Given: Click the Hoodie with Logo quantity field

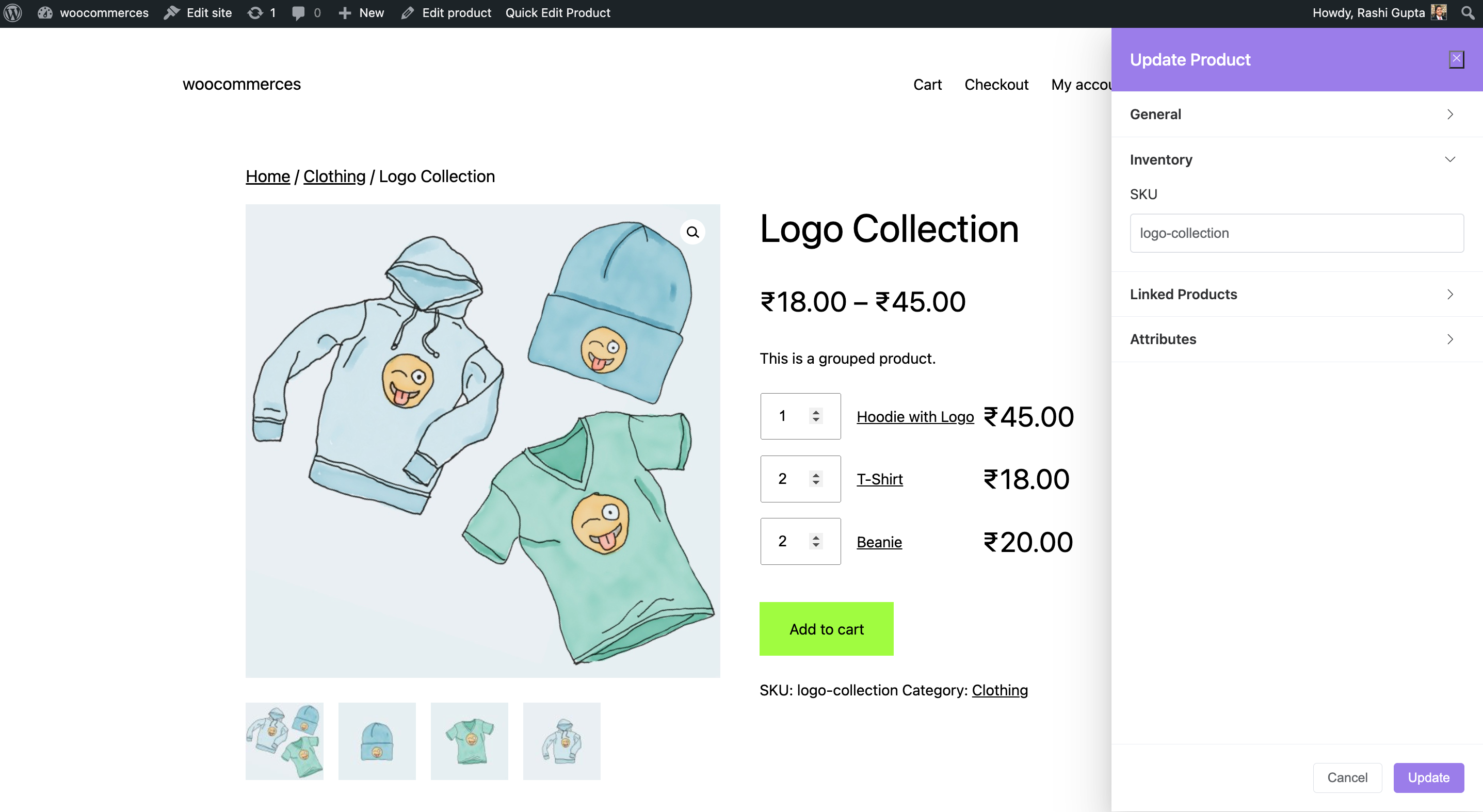Looking at the screenshot, I should point(800,416).
